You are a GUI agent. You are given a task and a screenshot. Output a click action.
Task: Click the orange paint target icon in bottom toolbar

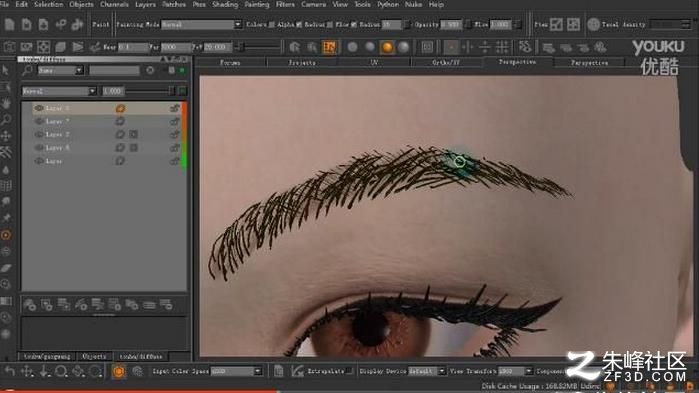pyautogui.click(x=119, y=371)
